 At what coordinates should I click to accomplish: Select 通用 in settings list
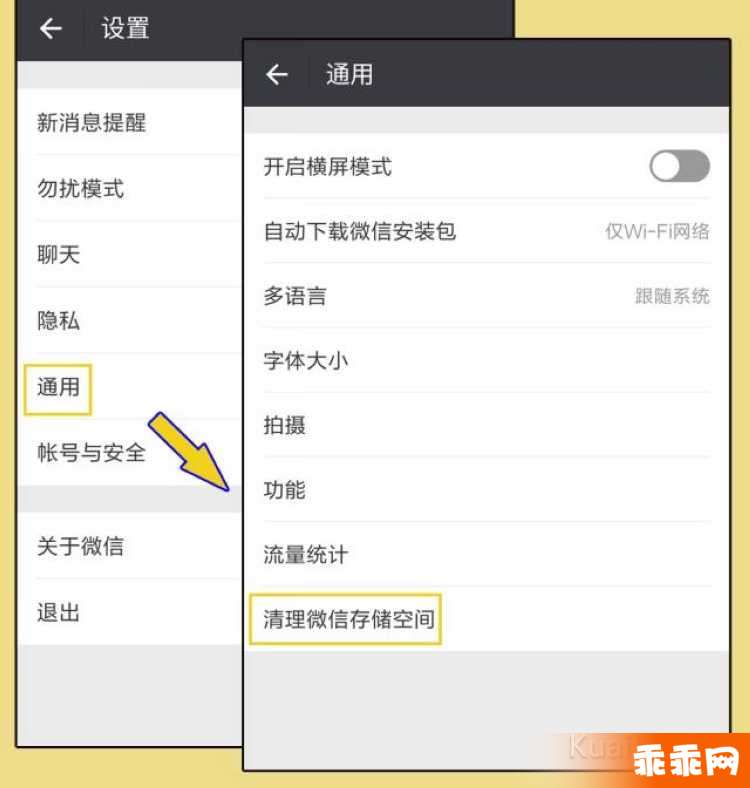pyautogui.click(x=130, y=386)
